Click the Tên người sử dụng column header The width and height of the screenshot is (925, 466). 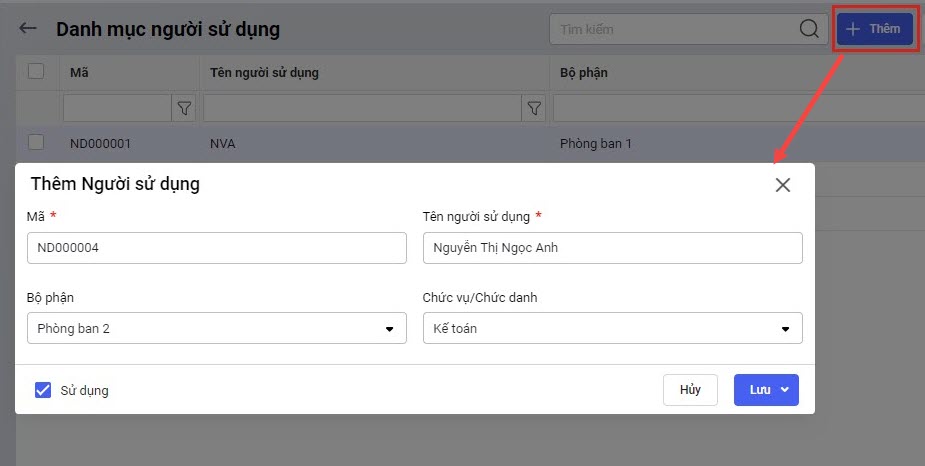coord(264,72)
